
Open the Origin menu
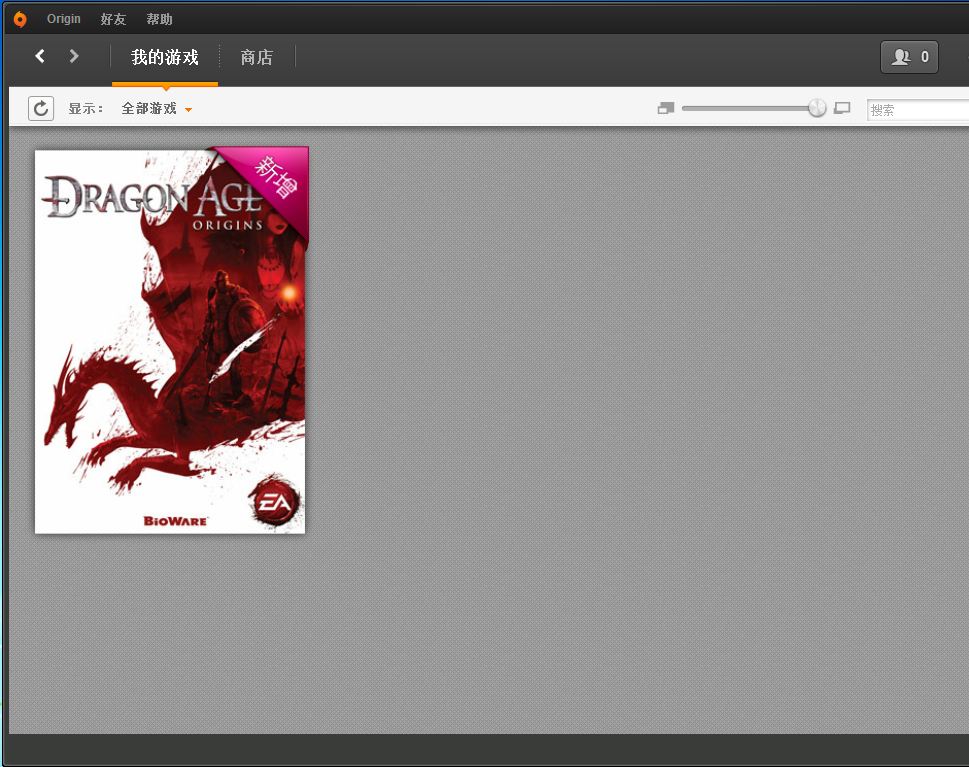click(64, 19)
